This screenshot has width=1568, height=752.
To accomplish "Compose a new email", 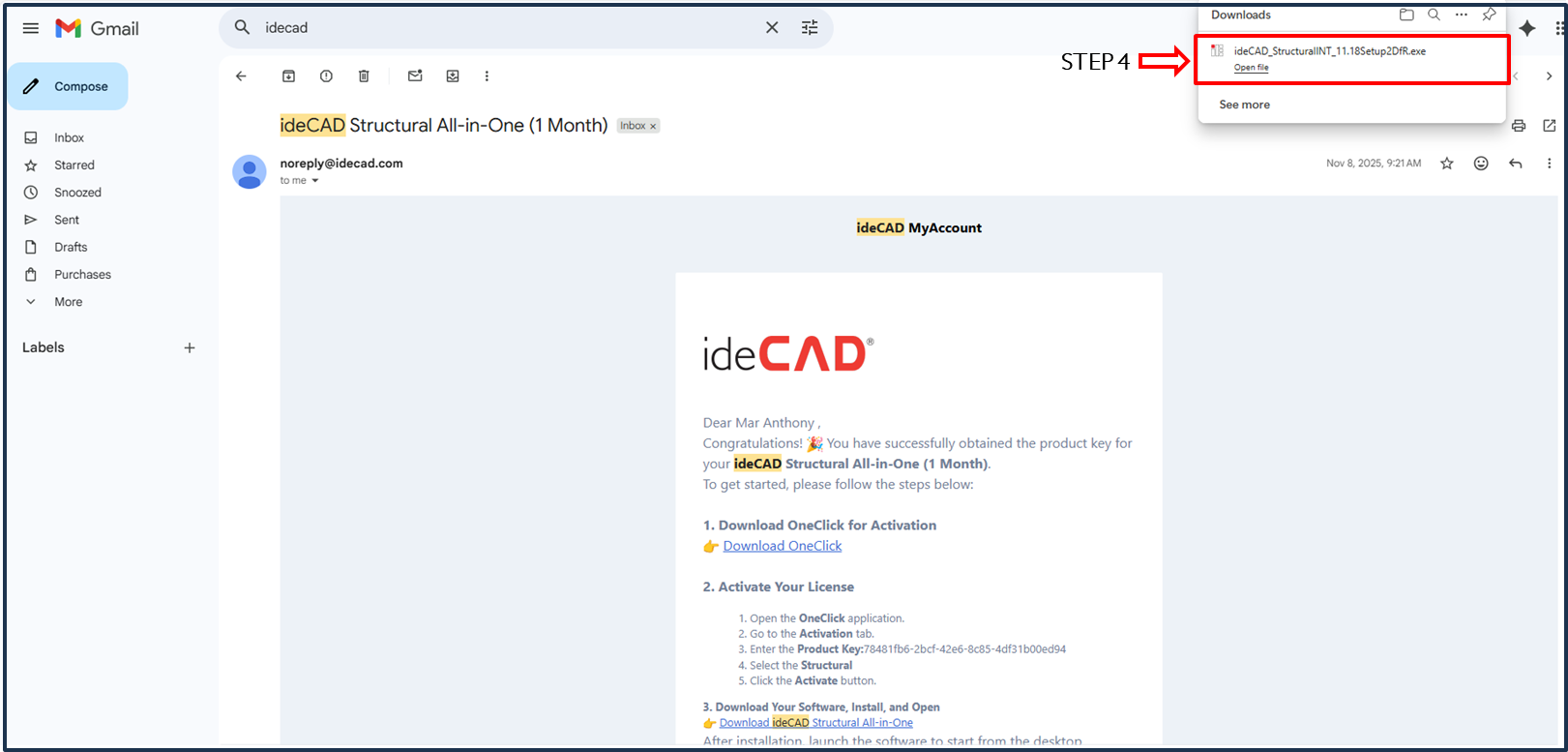I will [68, 86].
